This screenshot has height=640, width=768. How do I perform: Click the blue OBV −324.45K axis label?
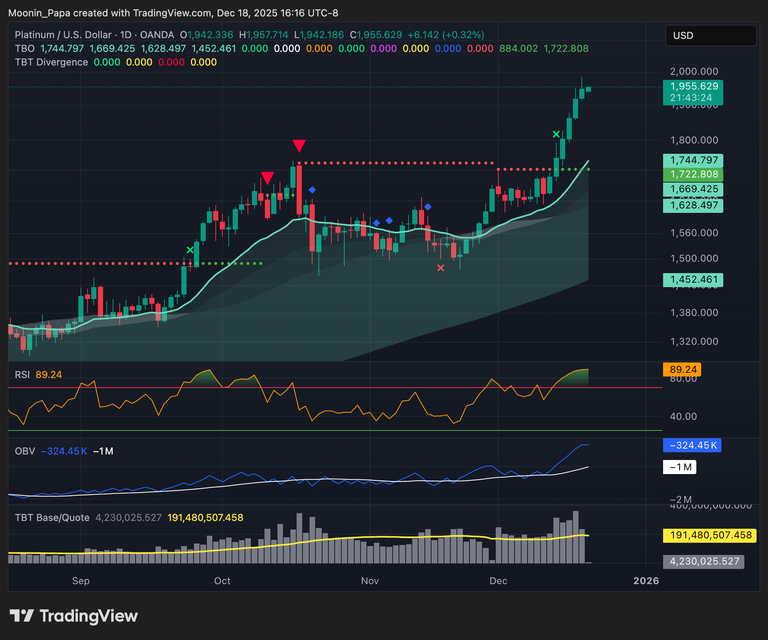coord(691,445)
